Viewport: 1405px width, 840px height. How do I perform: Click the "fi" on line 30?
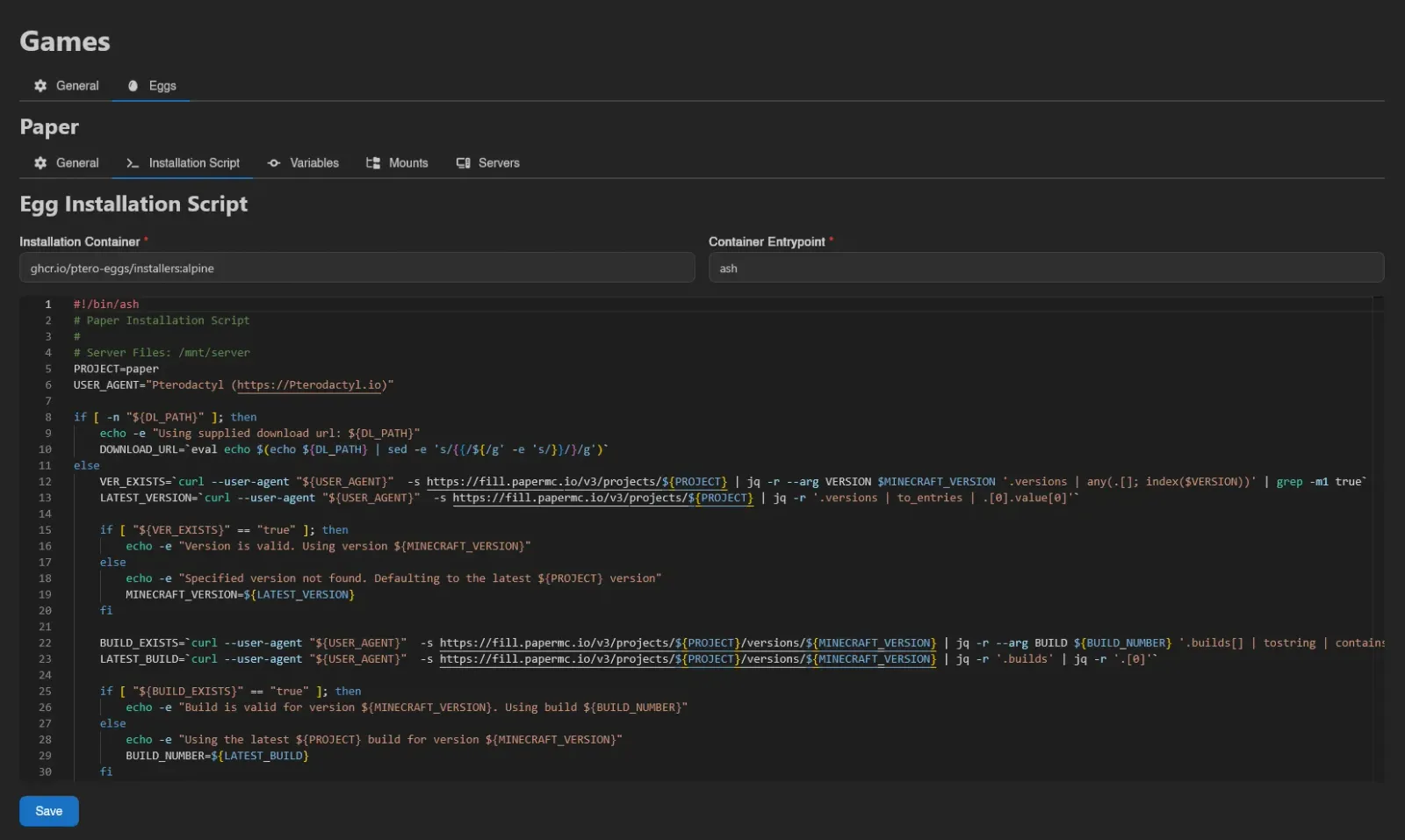[x=106, y=772]
